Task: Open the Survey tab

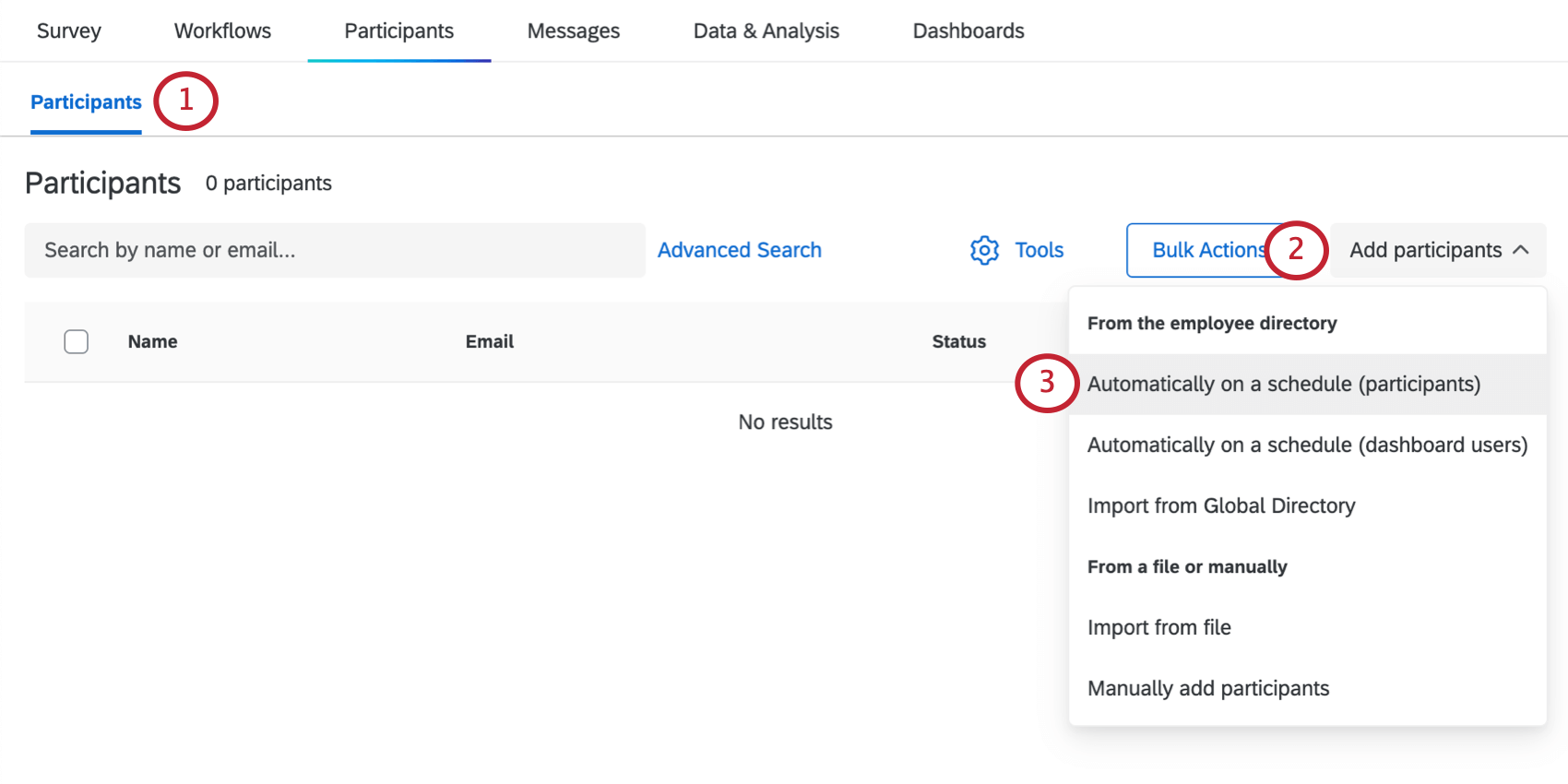Action: pos(69,31)
